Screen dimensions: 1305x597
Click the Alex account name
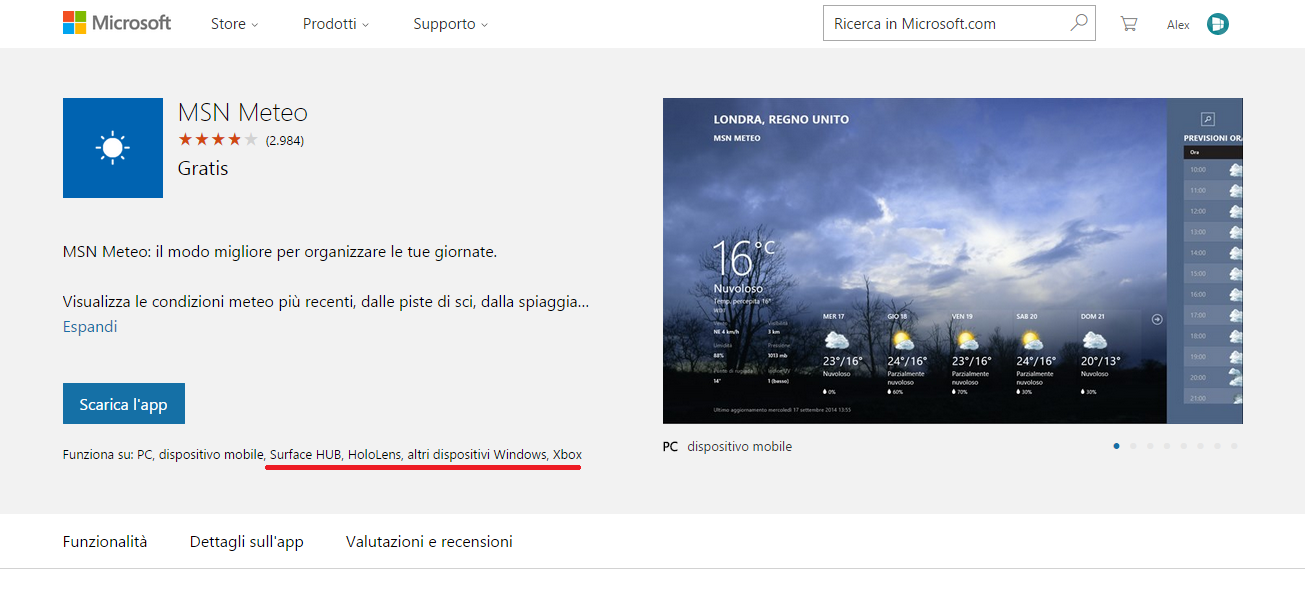coord(1178,25)
